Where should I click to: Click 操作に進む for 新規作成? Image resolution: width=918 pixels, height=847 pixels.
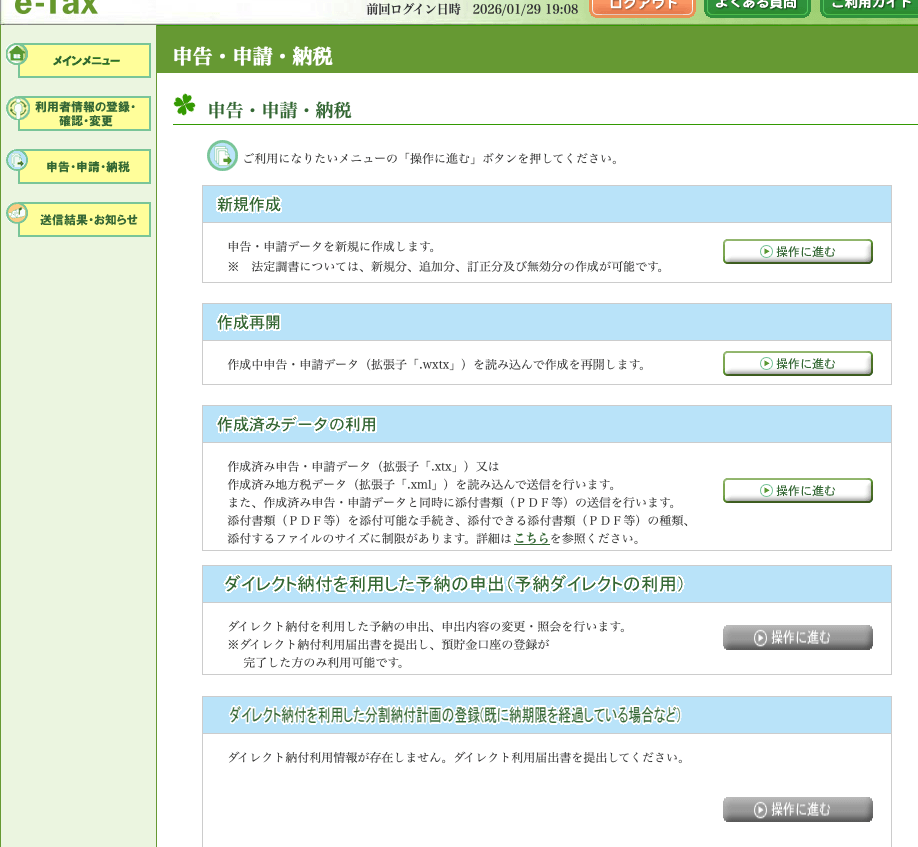[x=797, y=252]
